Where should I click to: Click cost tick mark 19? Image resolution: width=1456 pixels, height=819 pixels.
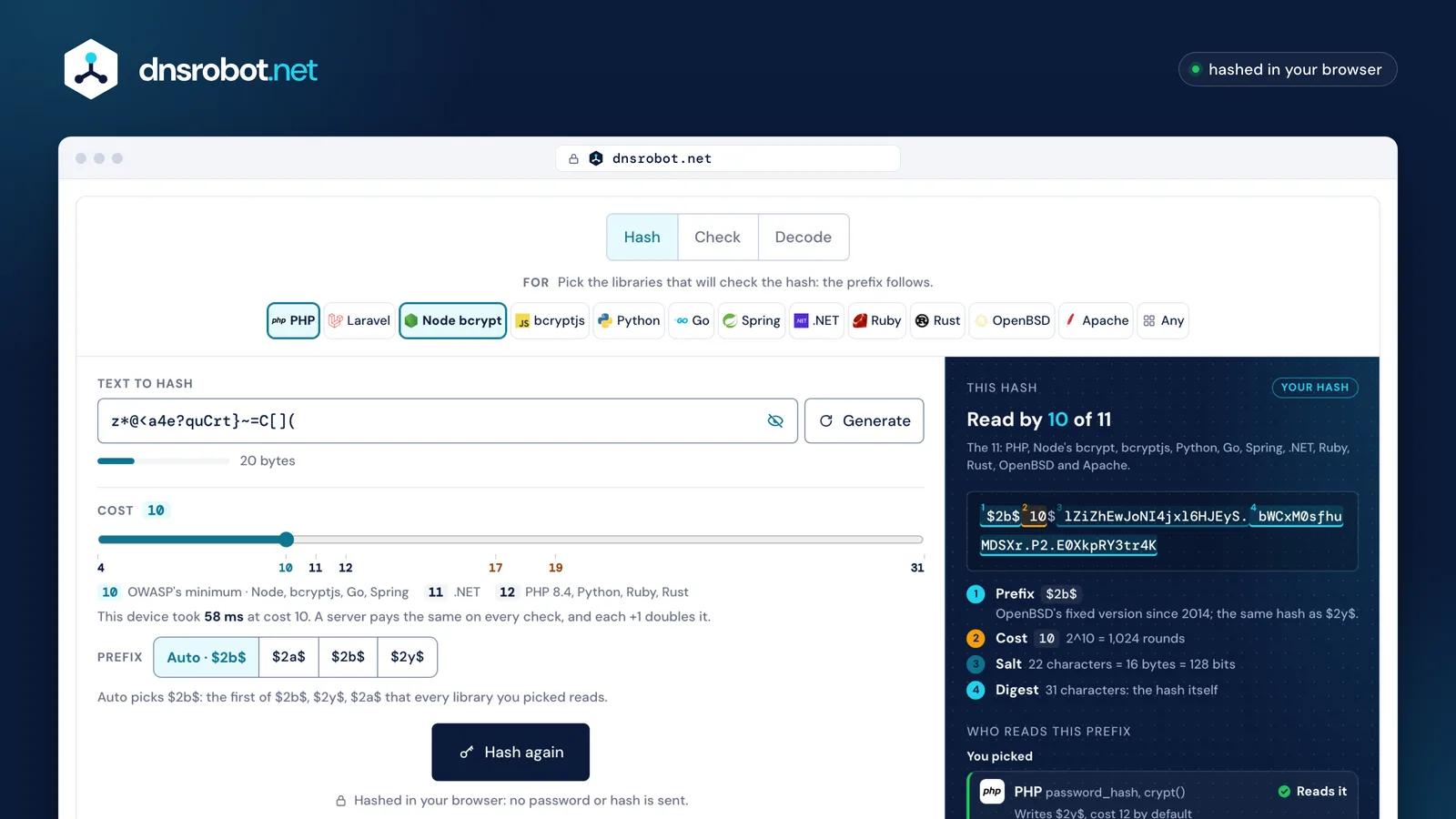556,567
